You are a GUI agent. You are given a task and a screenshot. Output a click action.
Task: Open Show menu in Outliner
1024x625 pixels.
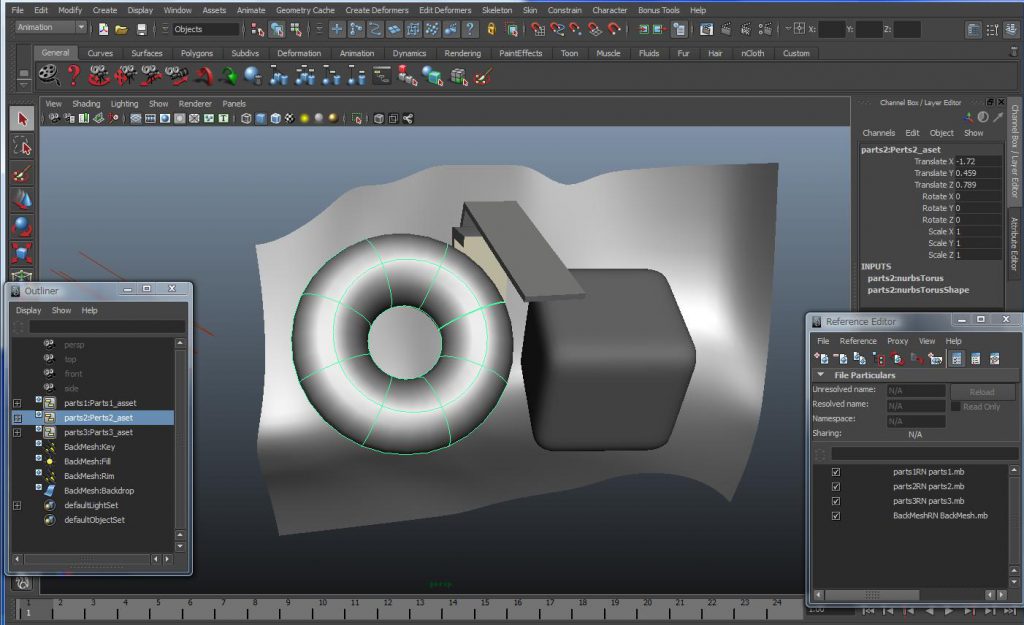pyautogui.click(x=61, y=310)
